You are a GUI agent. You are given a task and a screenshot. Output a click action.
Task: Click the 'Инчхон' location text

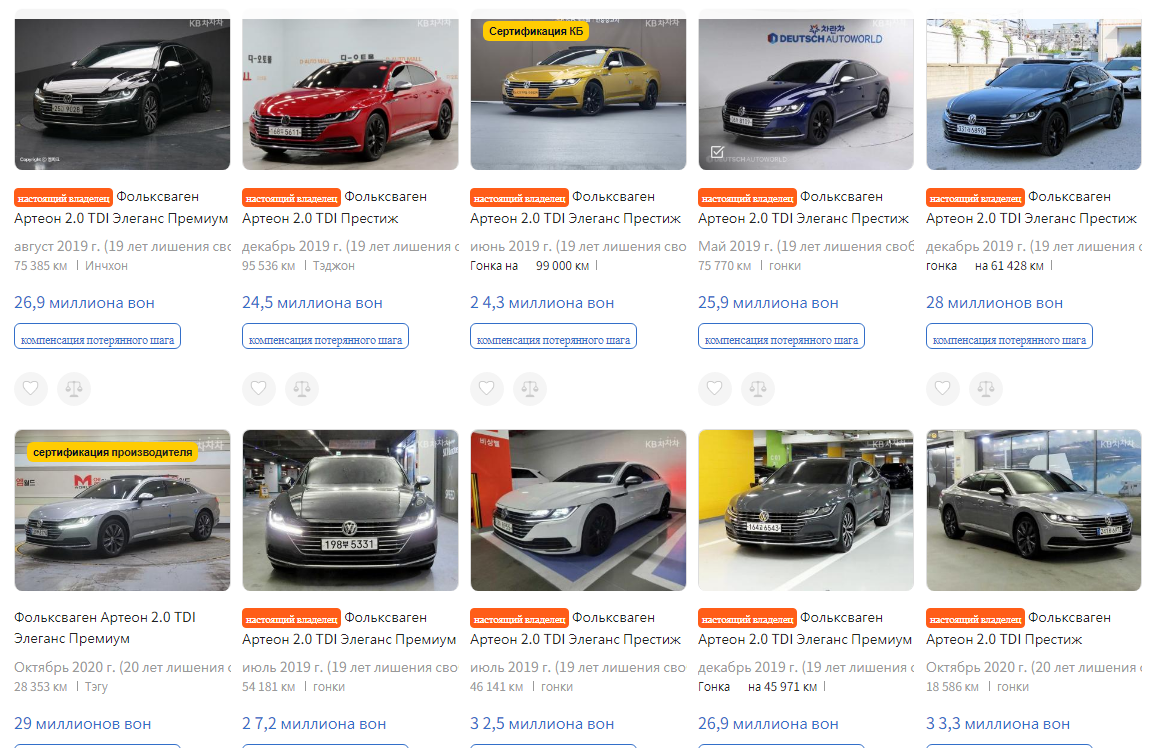pos(107,265)
